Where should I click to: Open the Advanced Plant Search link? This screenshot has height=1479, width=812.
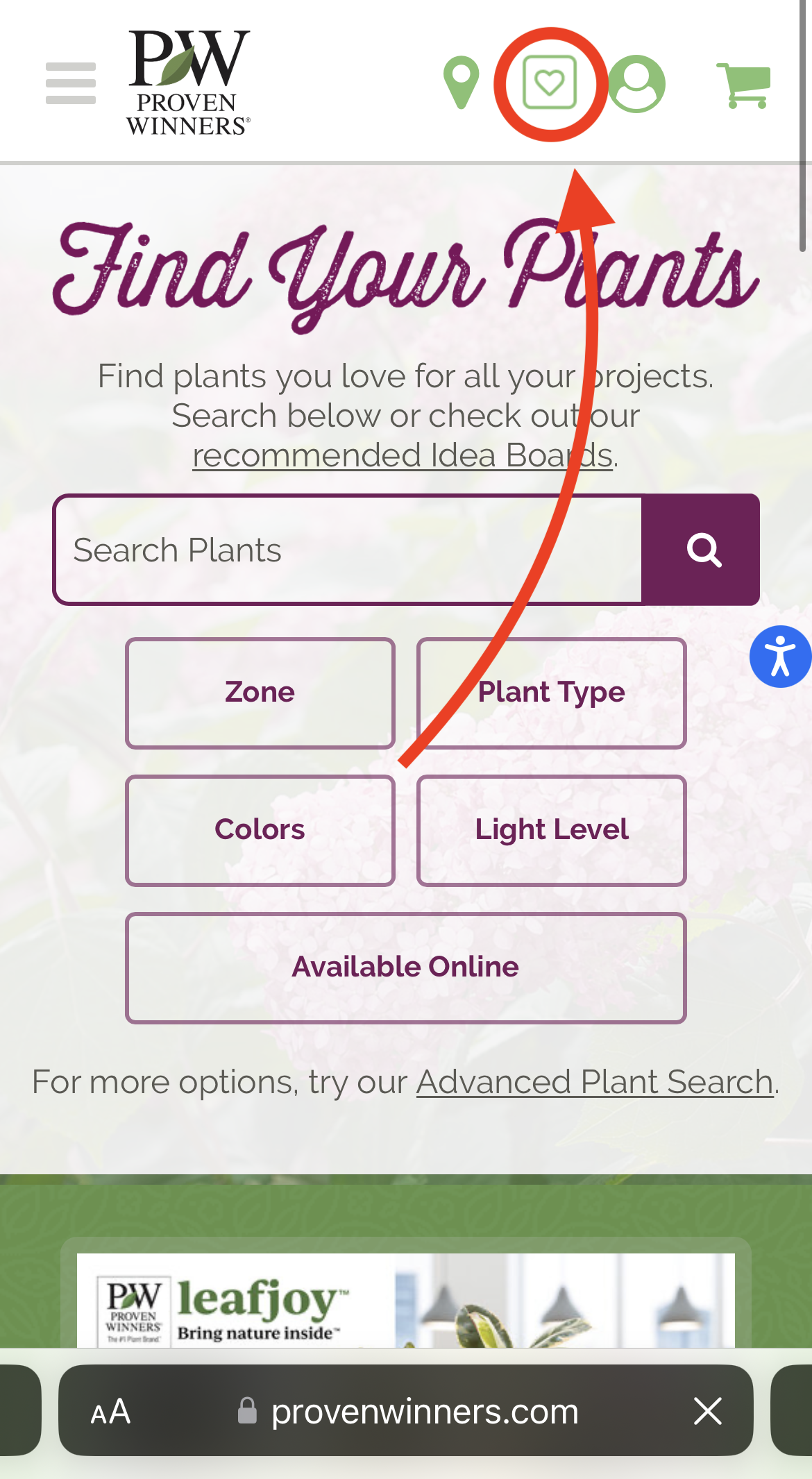click(x=595, y=1082)
